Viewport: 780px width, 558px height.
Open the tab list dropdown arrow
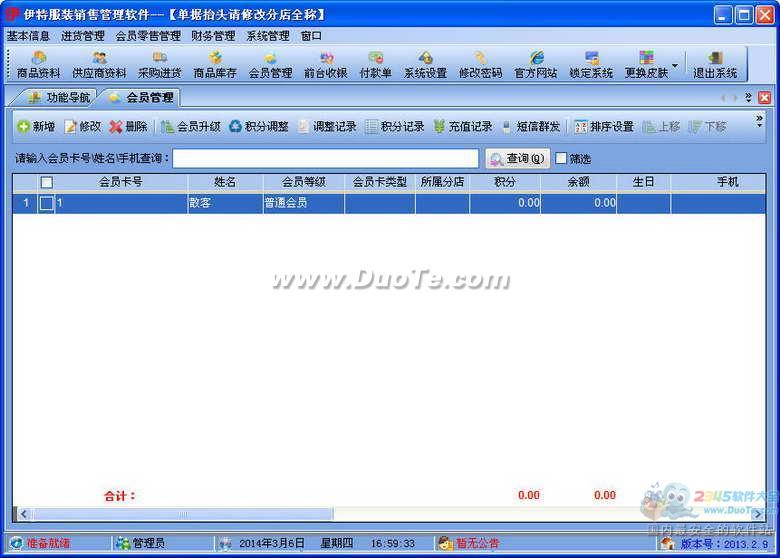tap(748, 97)
